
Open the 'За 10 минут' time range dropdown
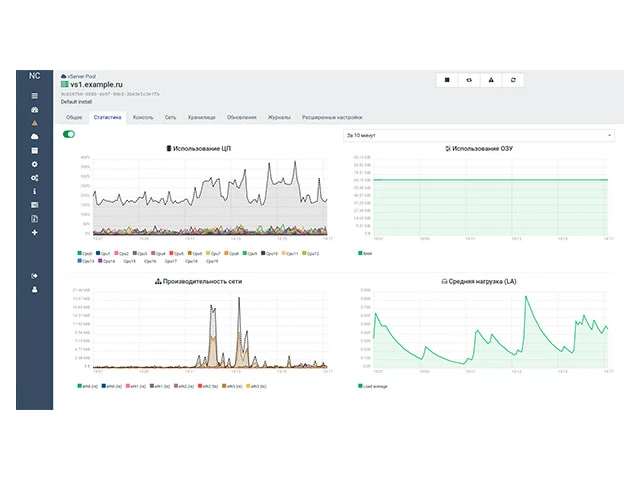pyautogui.click(x=478, y=134)
